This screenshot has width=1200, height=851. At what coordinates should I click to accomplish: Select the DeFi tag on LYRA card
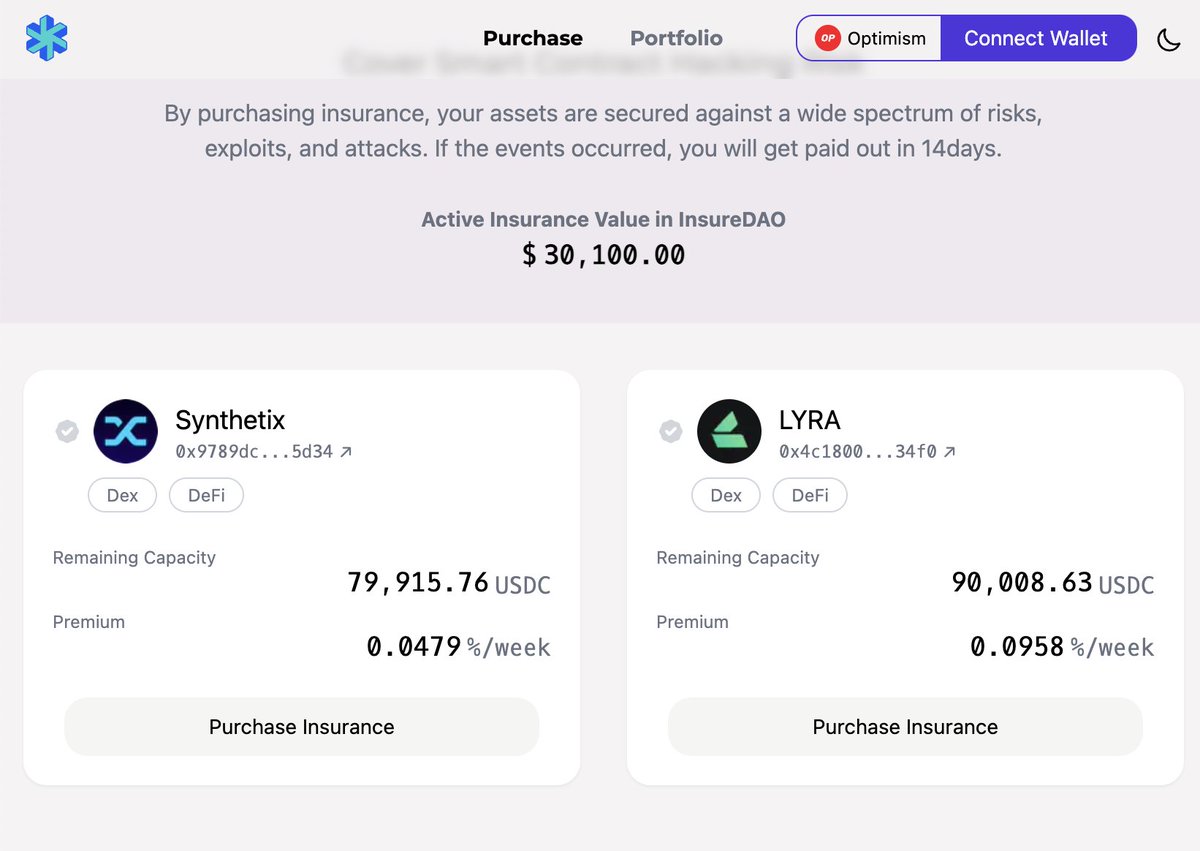(x=810, y=495)
